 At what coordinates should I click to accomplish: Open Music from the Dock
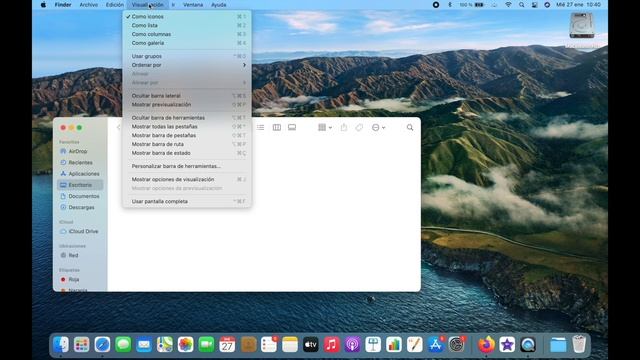331,344
